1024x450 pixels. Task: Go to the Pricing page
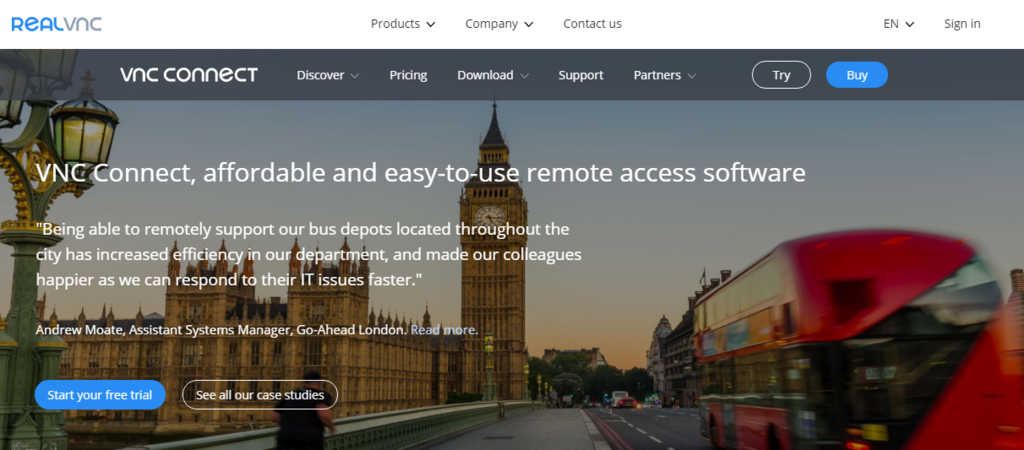[x=408, y=75]
